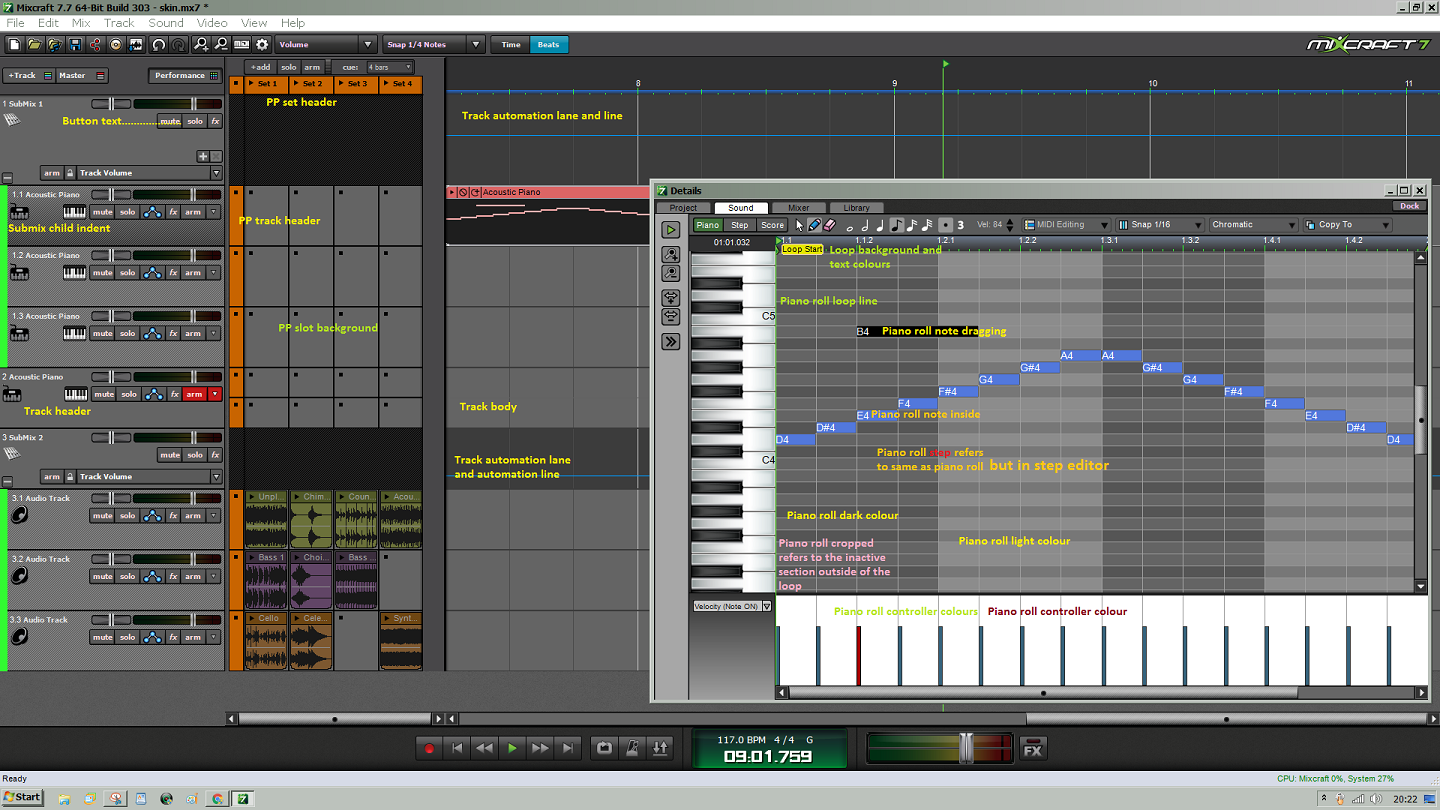Click piano roll zoom in icon on left strip

click(x=670, y=255)
